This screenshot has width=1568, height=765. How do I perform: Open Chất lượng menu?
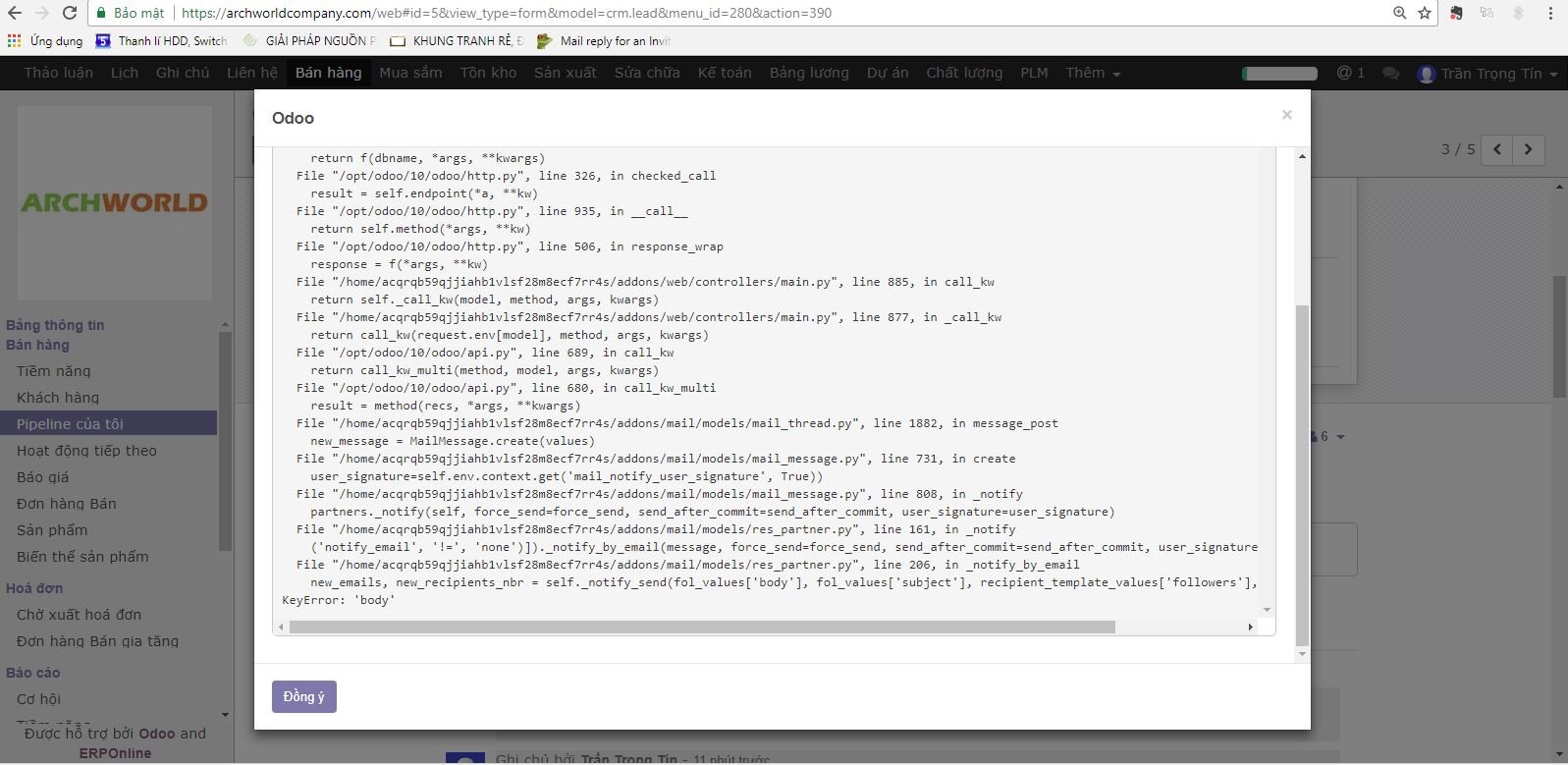pos(964,73)
